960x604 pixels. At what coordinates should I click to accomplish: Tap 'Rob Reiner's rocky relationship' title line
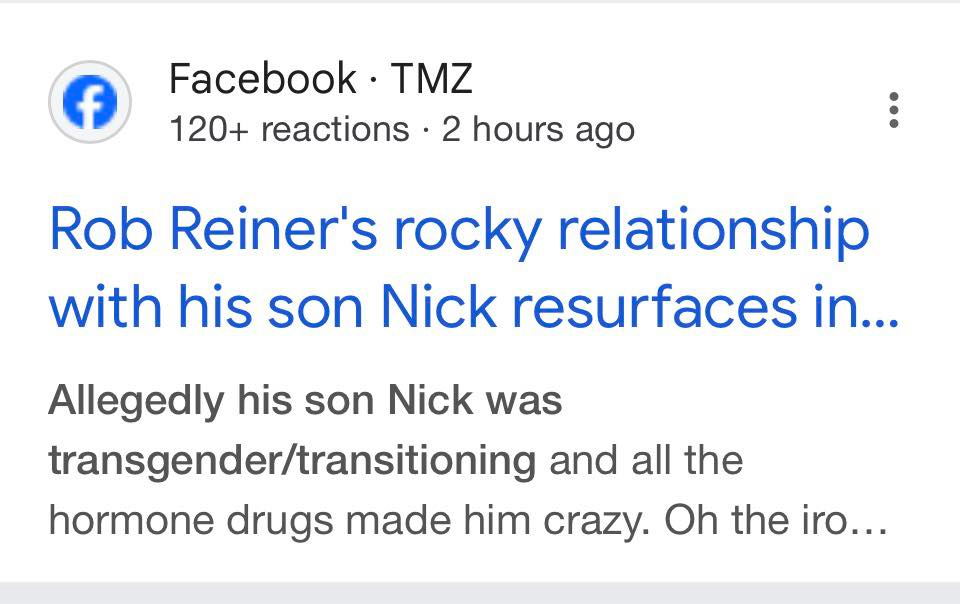(x=458, y=230)
